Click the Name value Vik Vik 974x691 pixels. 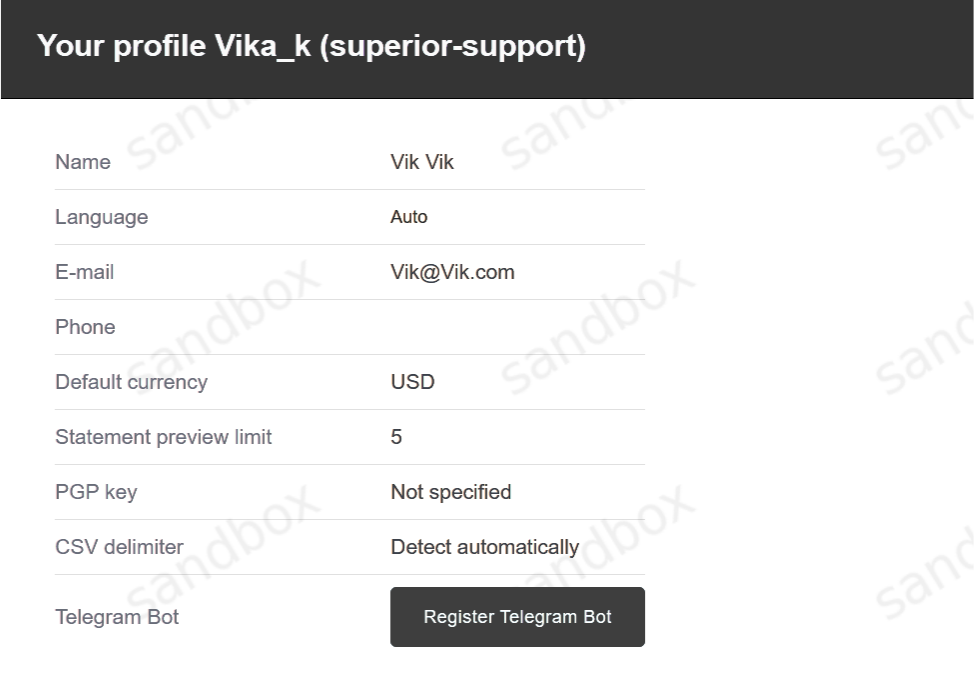coord(422,162)
